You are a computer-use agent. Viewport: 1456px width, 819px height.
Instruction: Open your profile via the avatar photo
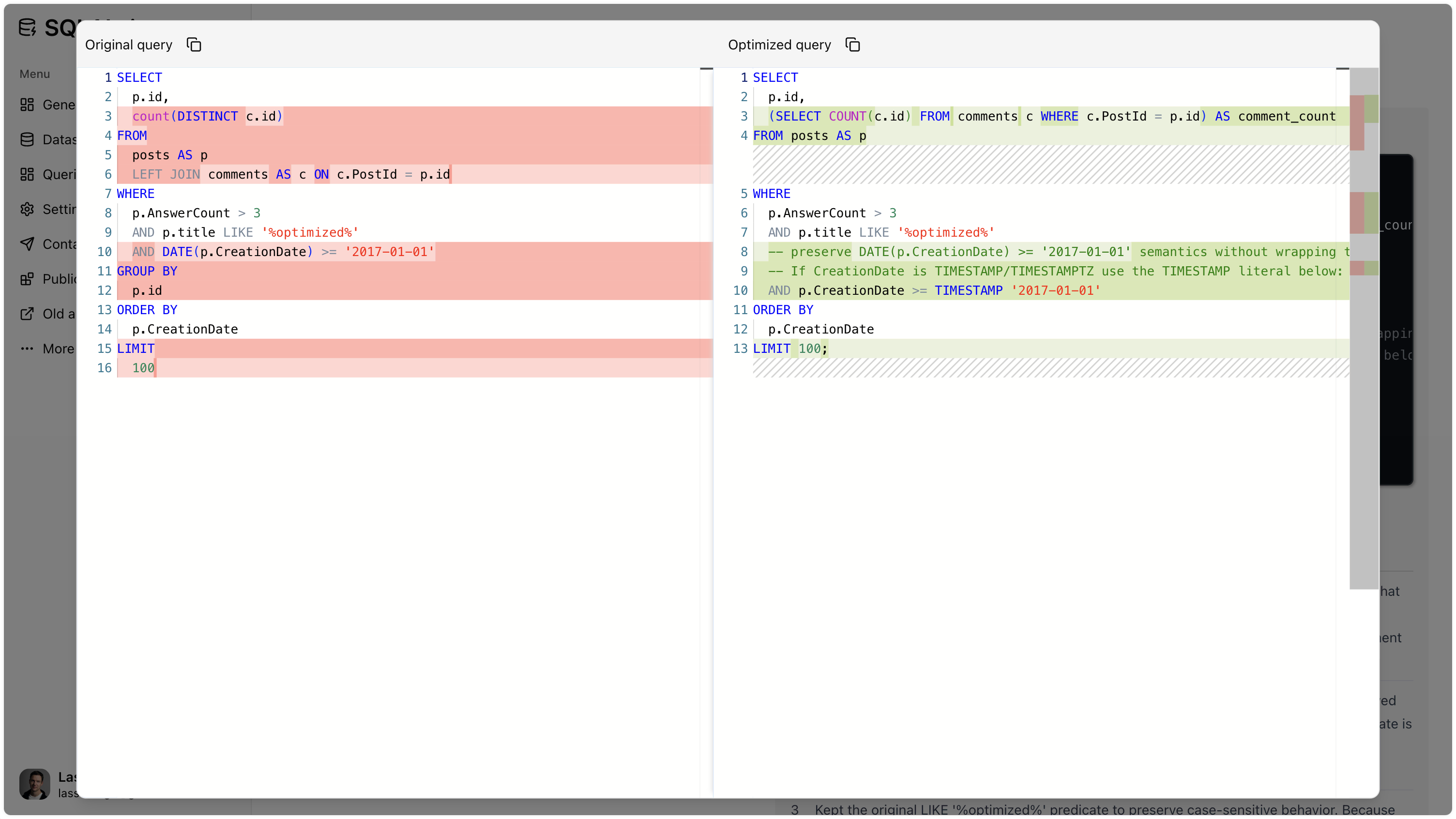pos(34,784)
